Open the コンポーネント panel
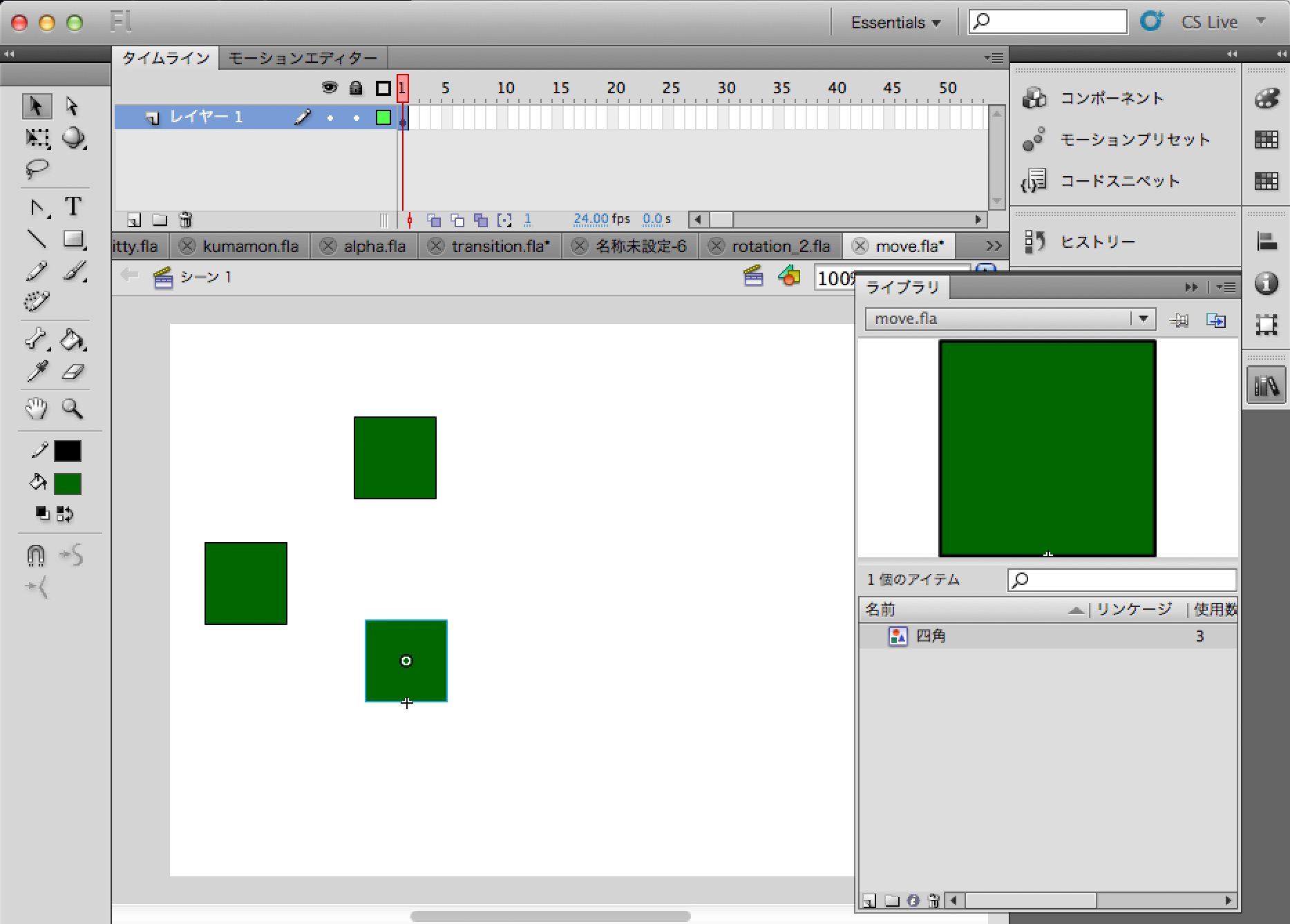This screenshot has height=924, width=1290. (1111, 98)
